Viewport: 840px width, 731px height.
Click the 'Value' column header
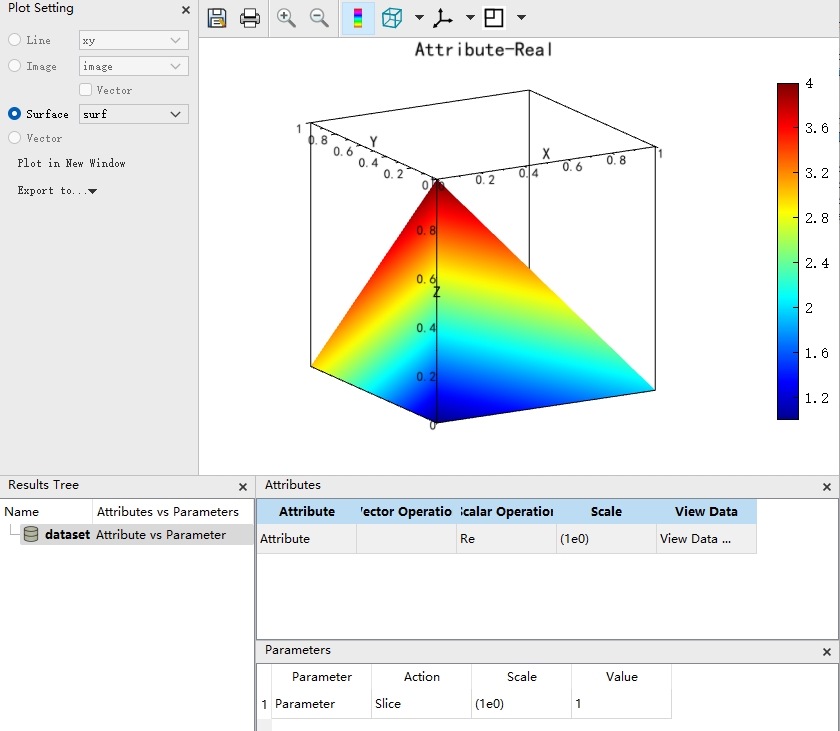[x=621, y=677]
